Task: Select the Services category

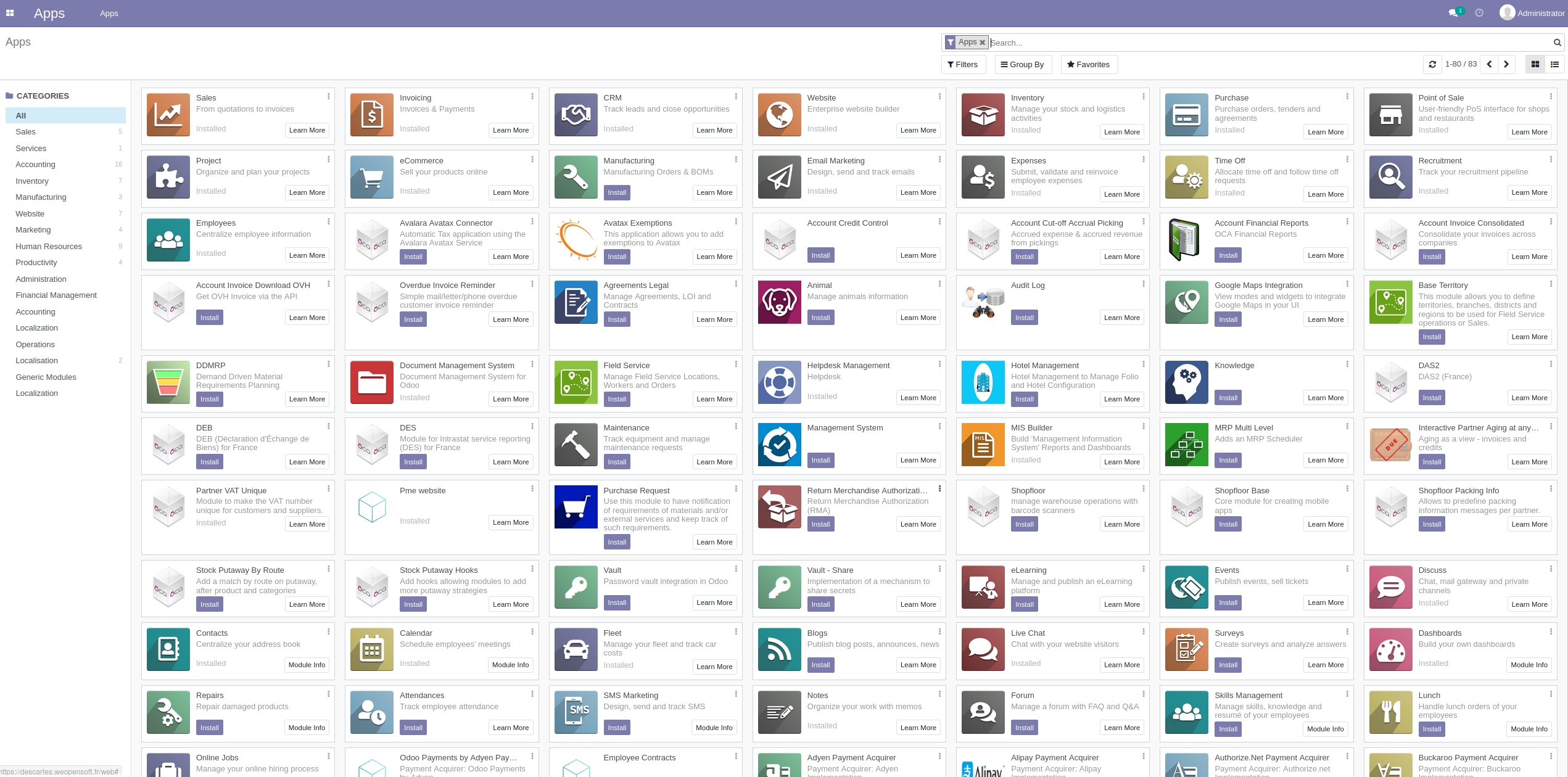Action: pos(65,148)
